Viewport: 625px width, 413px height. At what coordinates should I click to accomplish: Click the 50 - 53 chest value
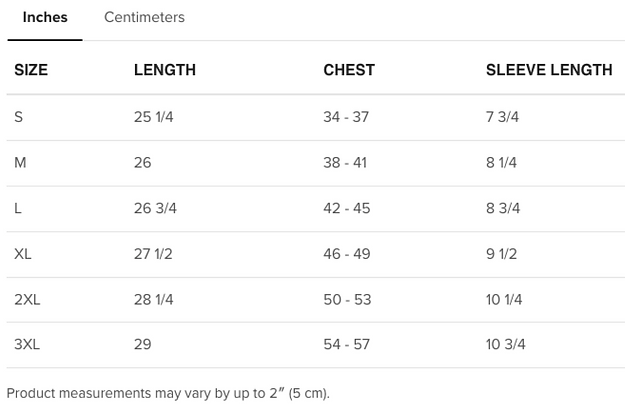tap(346, 300)
